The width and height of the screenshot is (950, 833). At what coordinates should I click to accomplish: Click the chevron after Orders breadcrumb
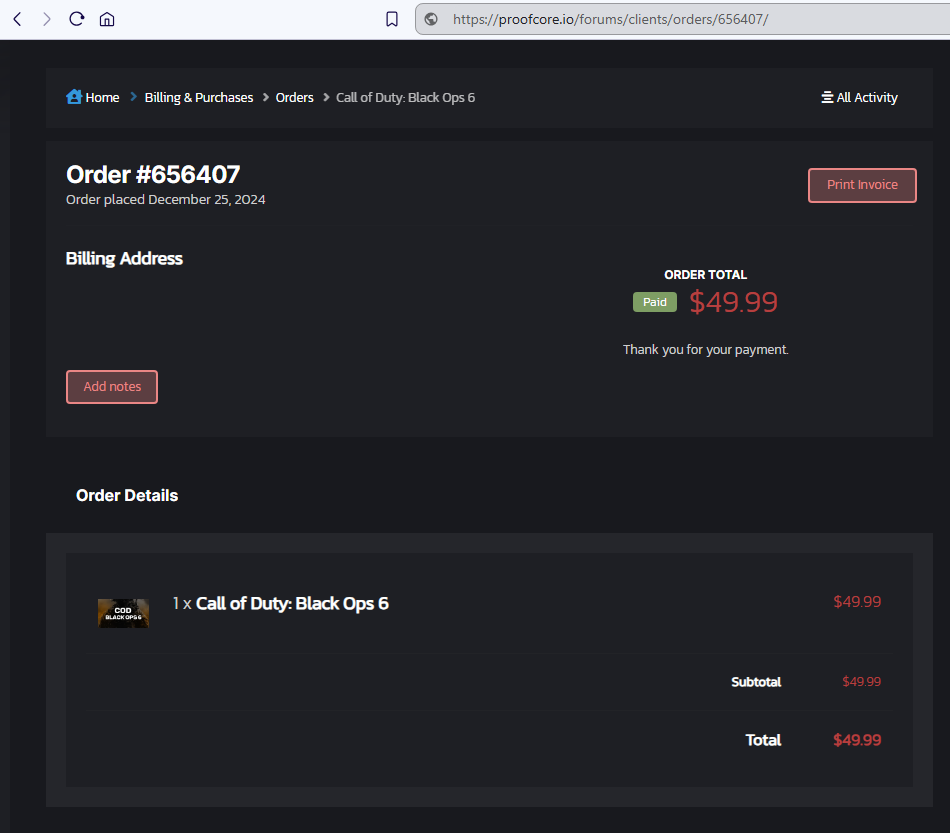[326, 97]
